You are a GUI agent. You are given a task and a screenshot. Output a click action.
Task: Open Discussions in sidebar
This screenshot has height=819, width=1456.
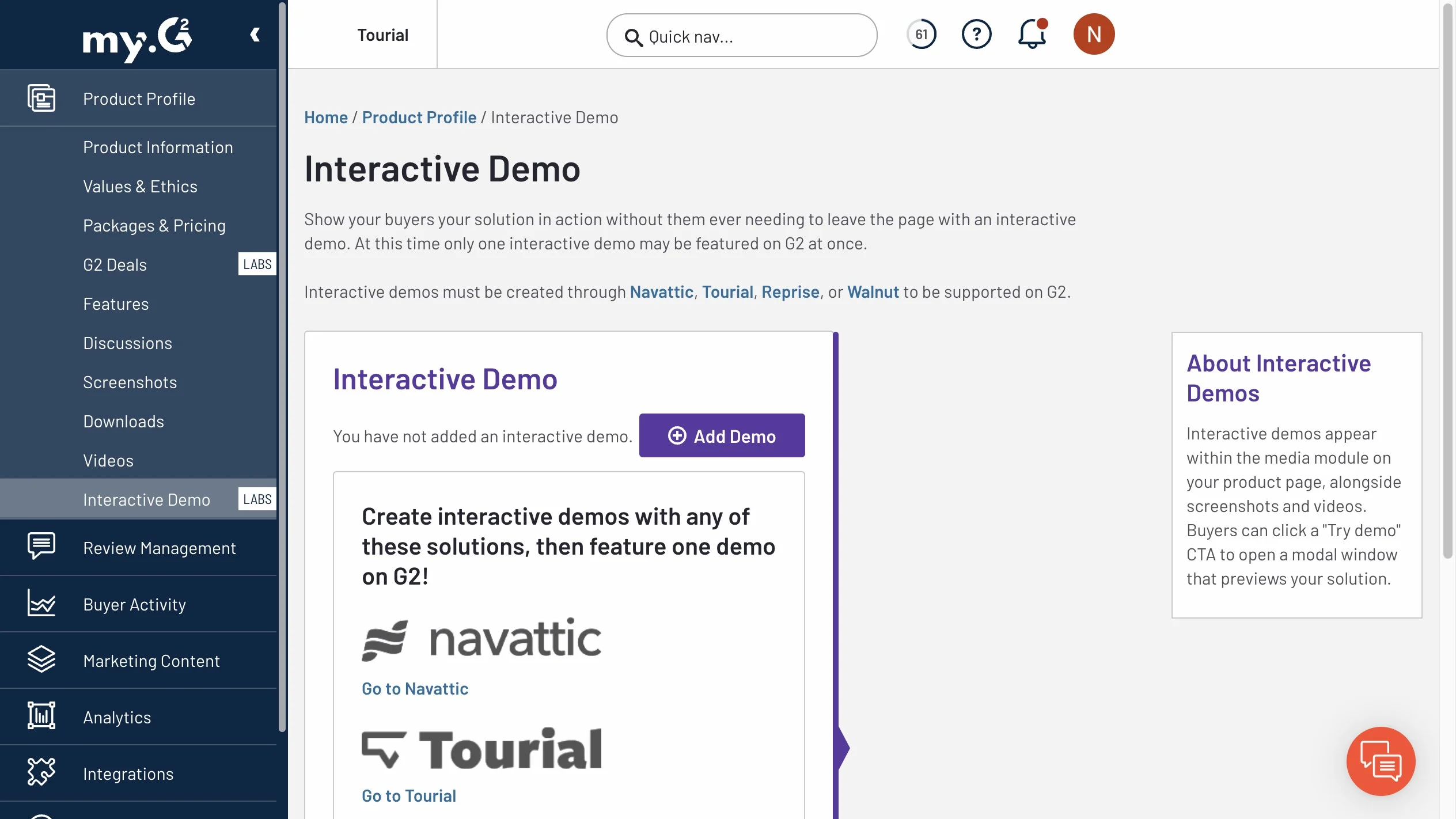coord(127,343)
